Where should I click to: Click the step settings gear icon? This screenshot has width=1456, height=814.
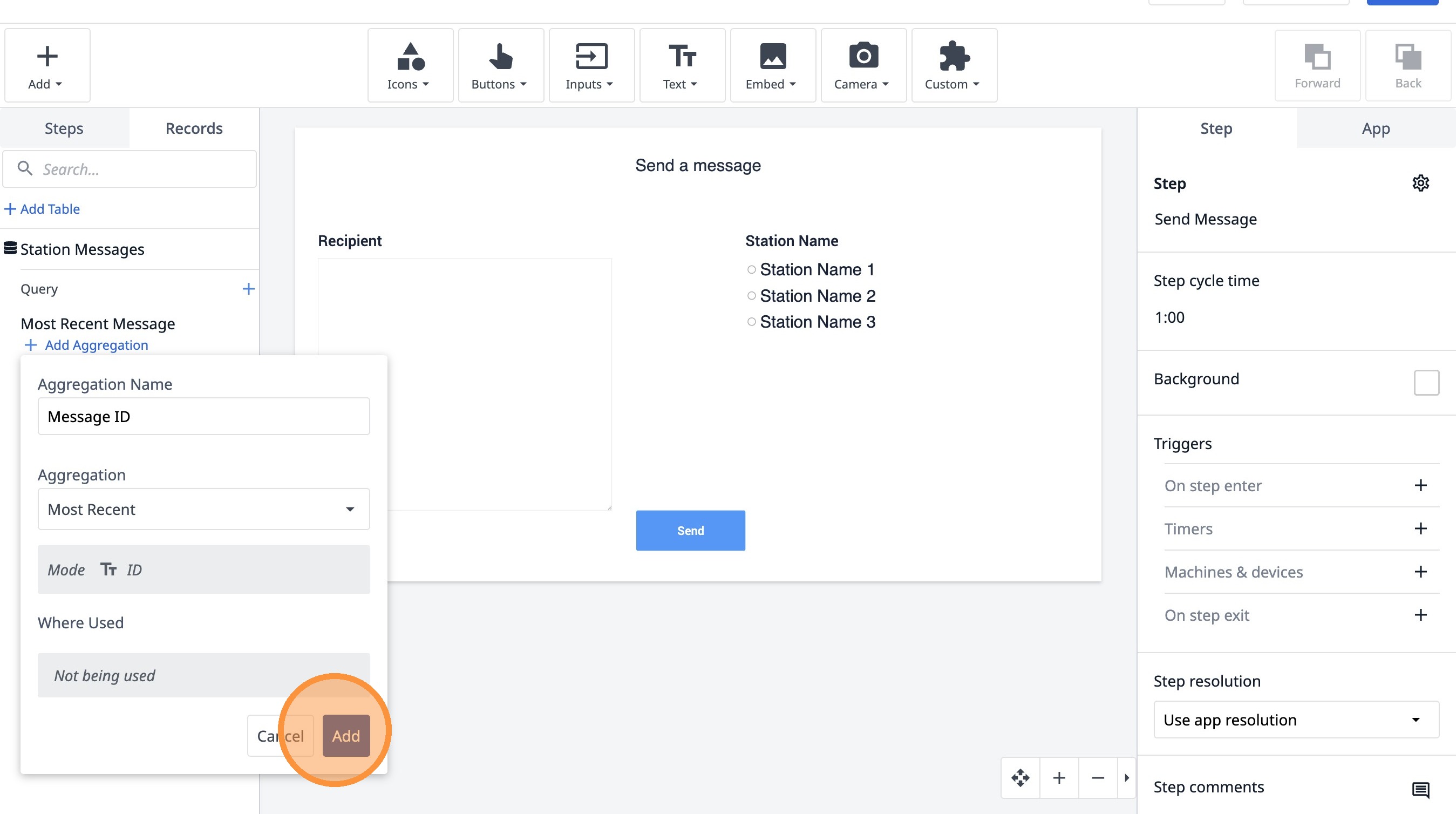[1420, 183]
